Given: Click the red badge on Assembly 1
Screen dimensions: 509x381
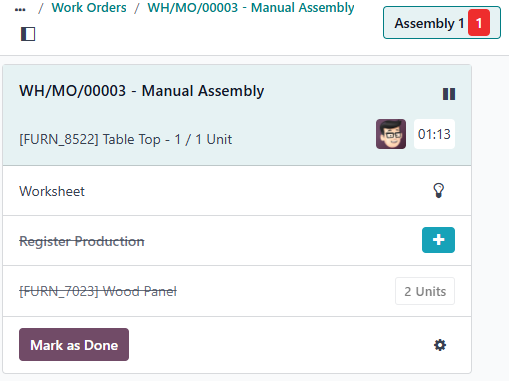Looking at the screenshot, I should click(x=479, y=23).
